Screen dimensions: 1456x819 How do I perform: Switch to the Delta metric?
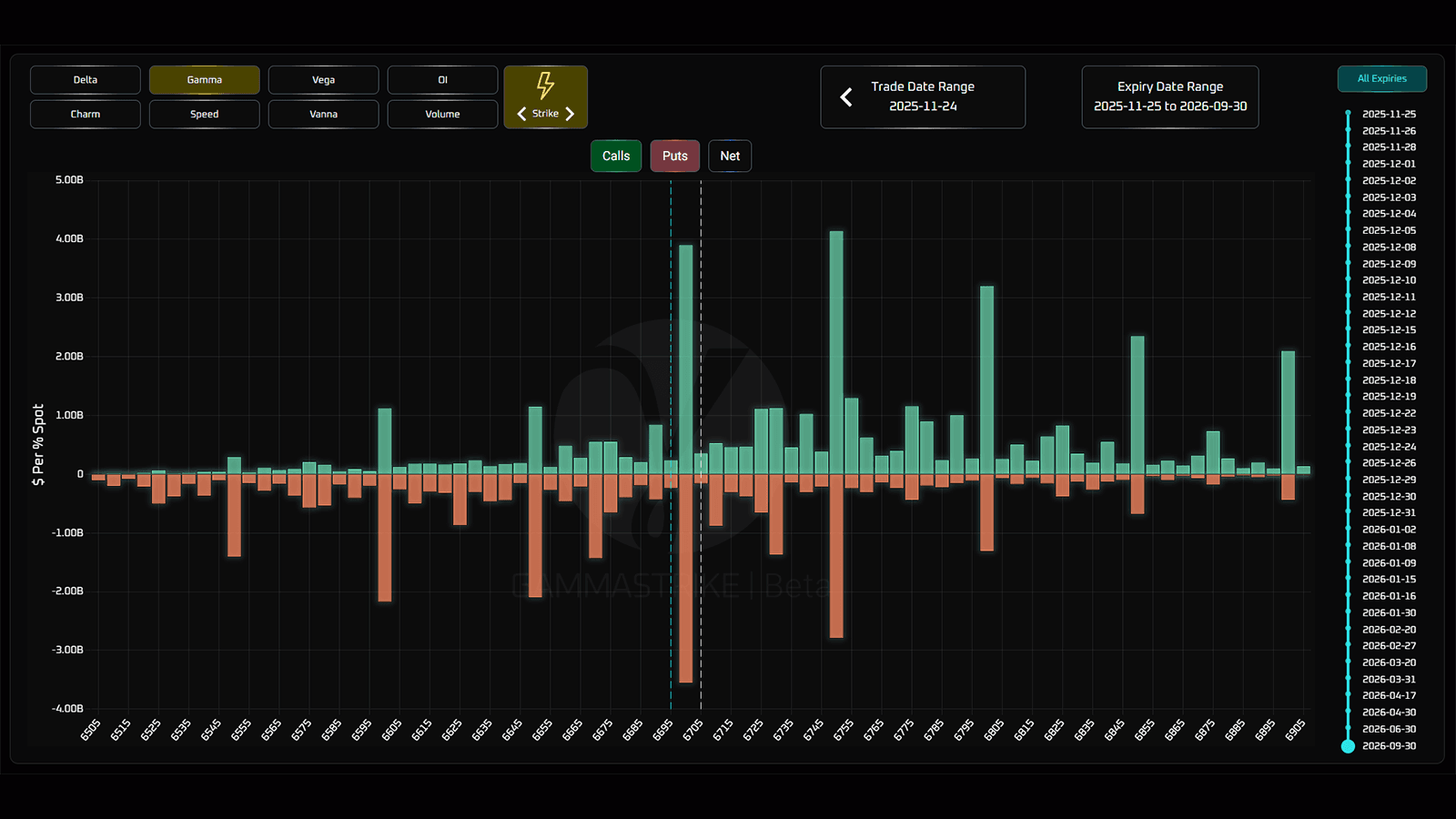pos(86,80)
